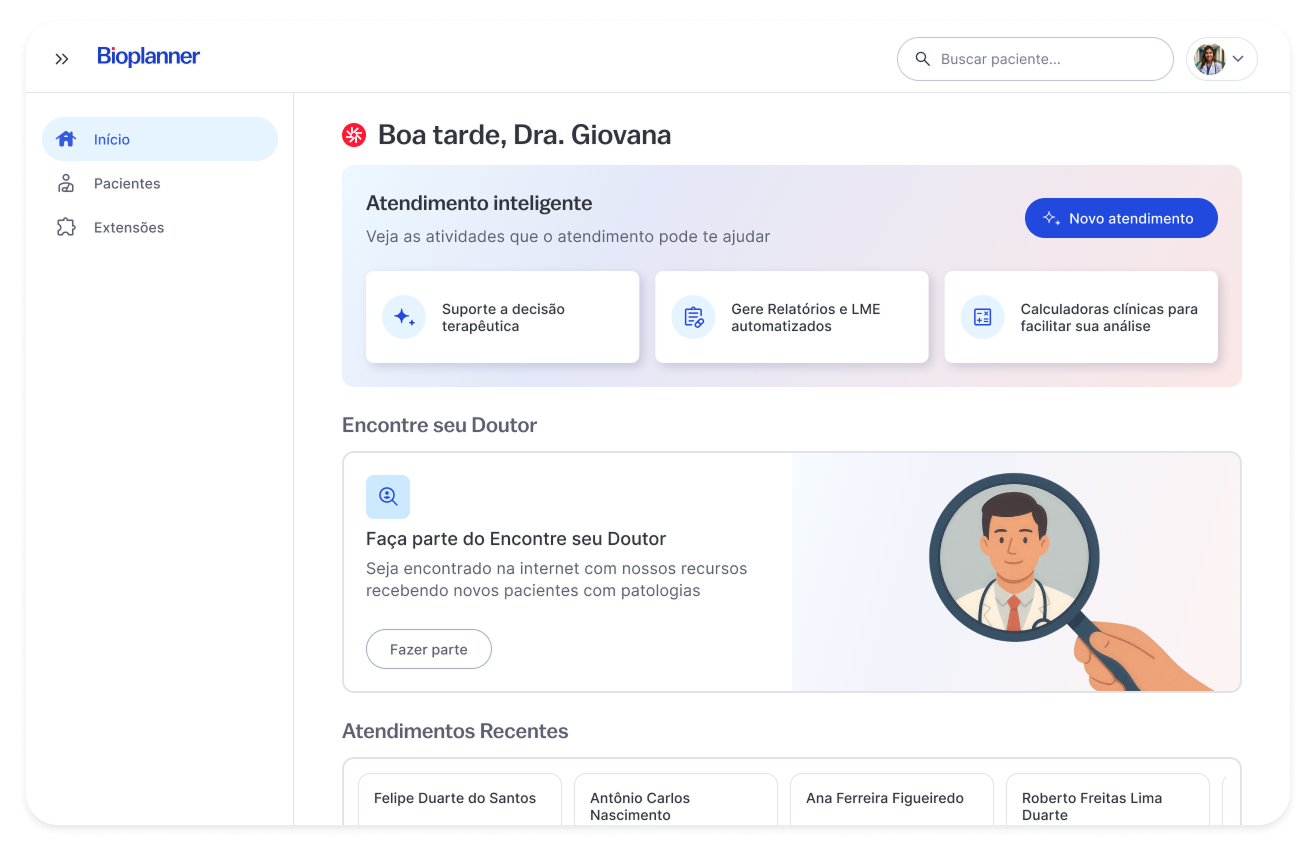Click the Bioplanner logo

[148, 57]
